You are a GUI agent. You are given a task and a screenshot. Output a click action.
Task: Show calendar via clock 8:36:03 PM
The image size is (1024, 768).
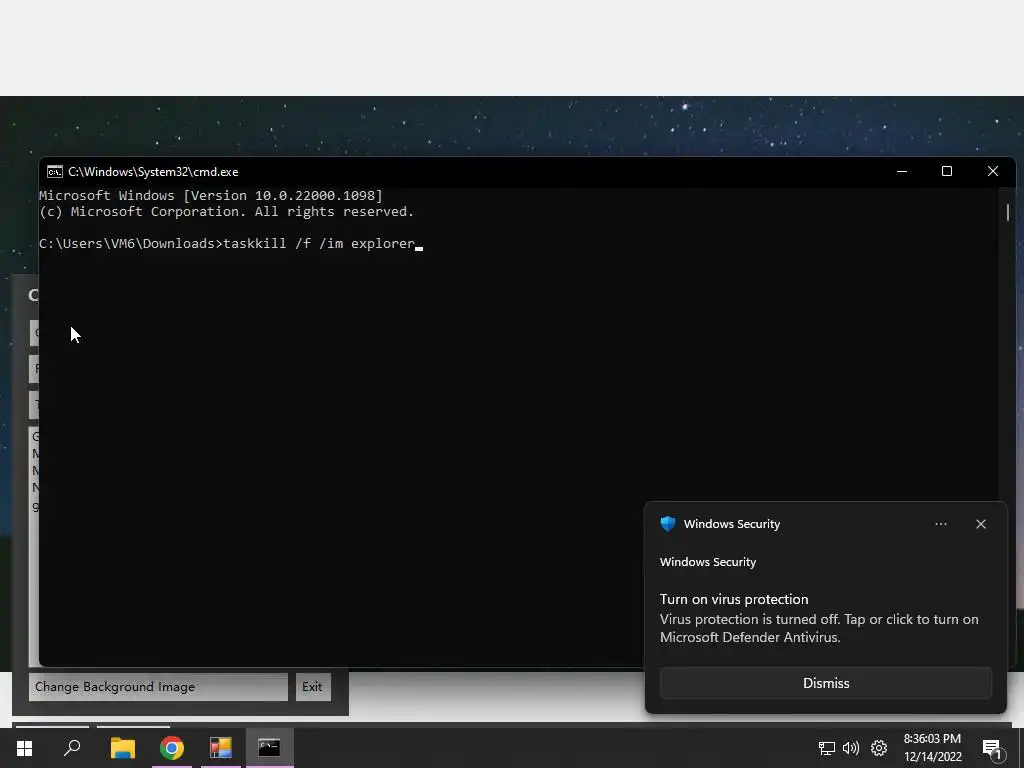[933, 739]
